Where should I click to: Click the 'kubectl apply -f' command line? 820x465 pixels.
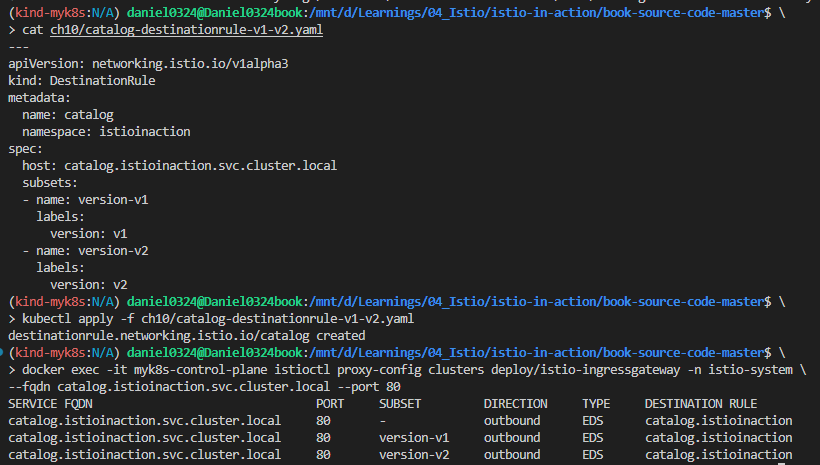click(211, 319)
